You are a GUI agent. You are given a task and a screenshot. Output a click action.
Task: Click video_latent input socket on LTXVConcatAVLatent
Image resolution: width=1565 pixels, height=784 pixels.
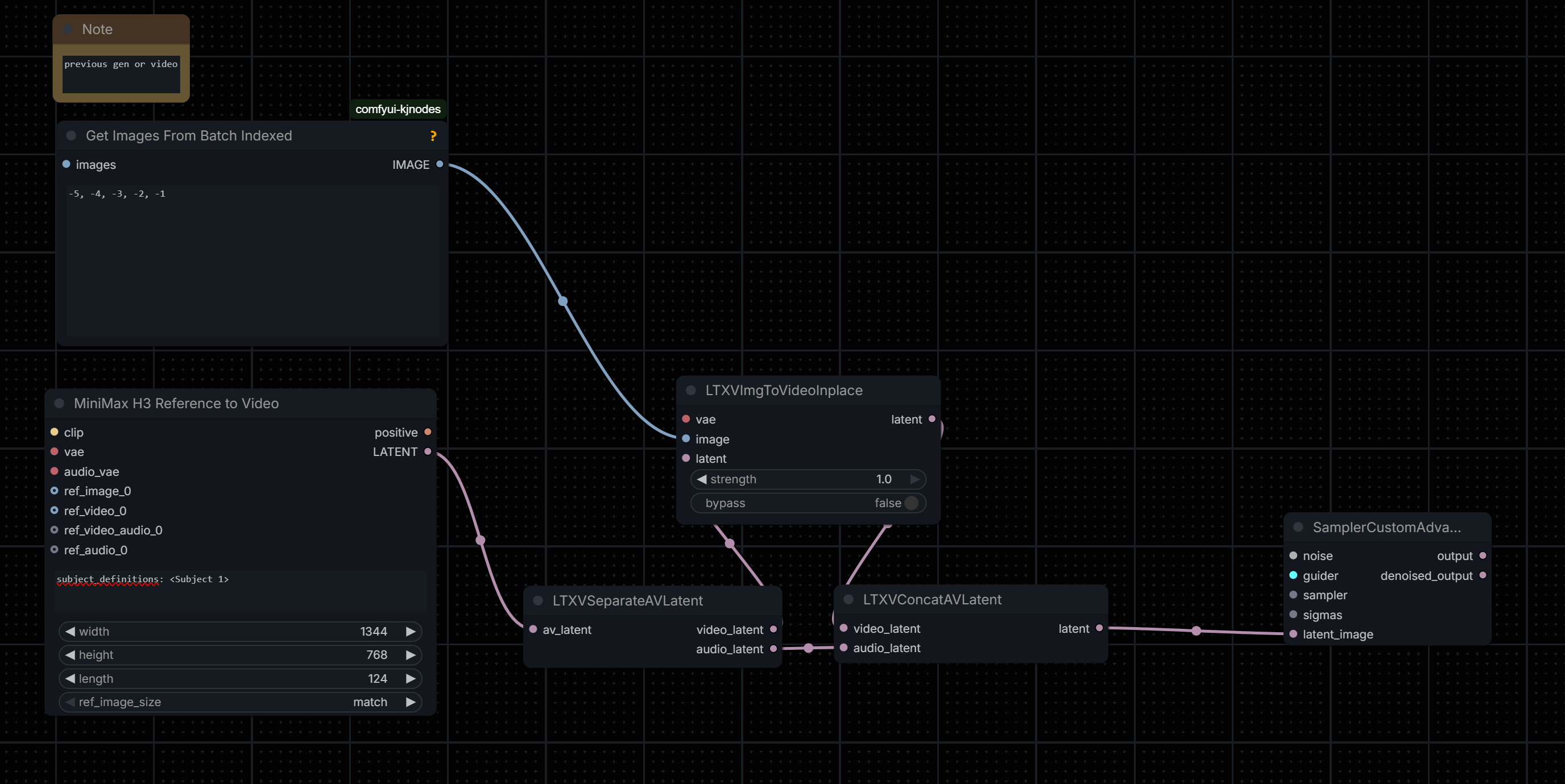pyautogui.click(x=844, y=628)
